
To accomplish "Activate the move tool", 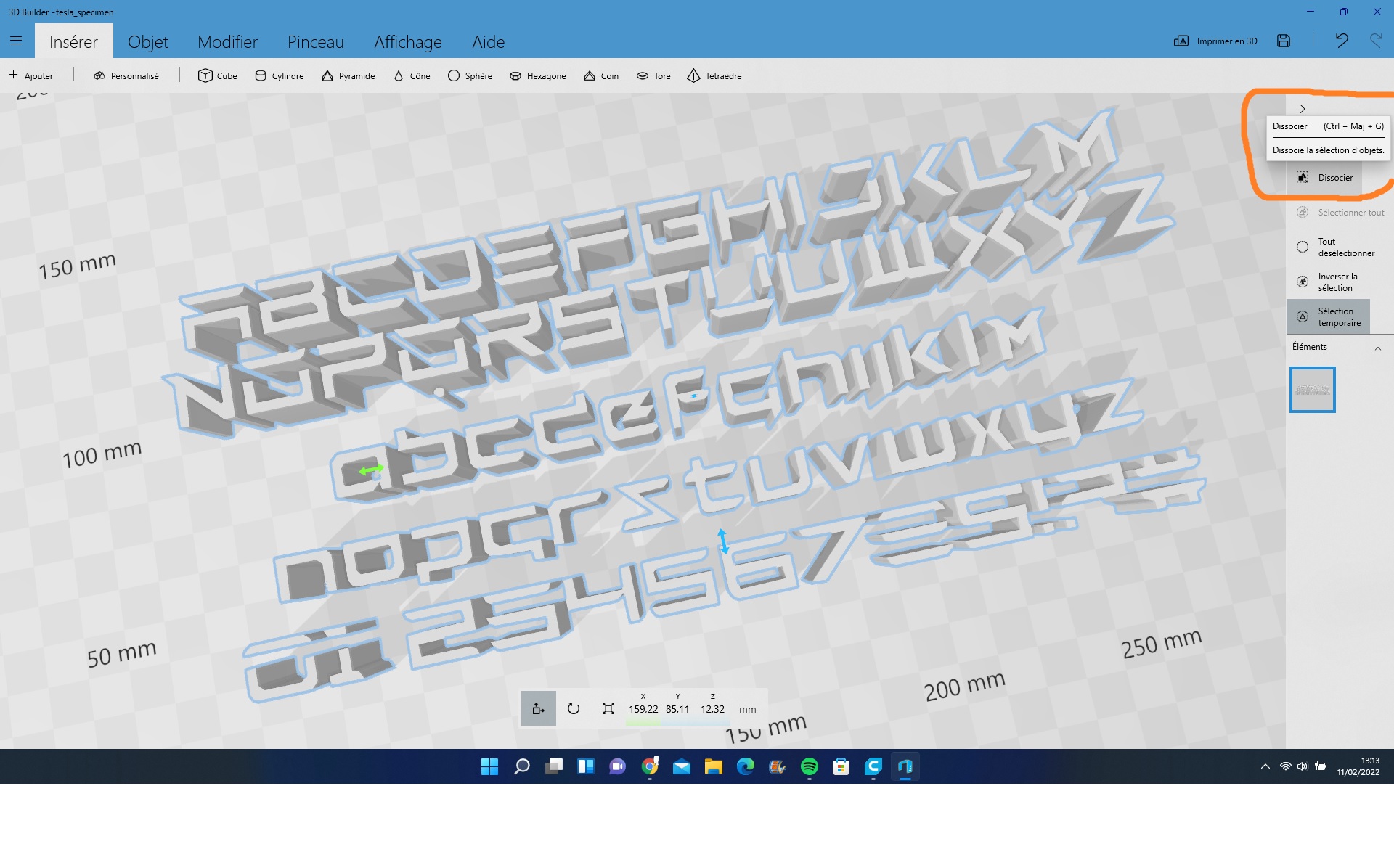I will click(x=538, y=708).
